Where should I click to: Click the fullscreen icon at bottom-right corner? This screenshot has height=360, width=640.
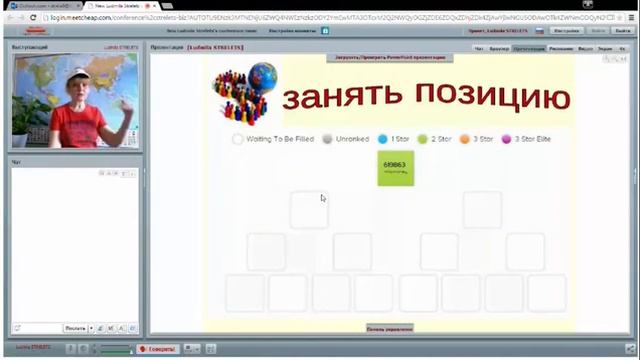[x=630, y=348]
